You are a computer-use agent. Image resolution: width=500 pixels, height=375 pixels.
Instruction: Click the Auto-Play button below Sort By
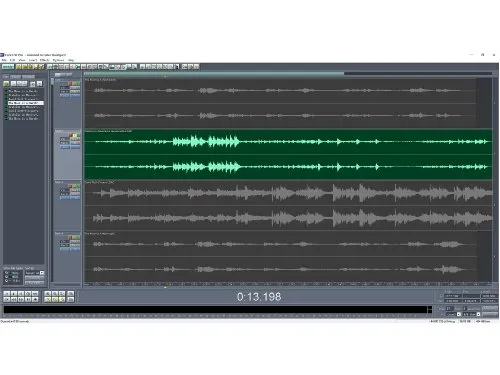(x=34, y=278)
